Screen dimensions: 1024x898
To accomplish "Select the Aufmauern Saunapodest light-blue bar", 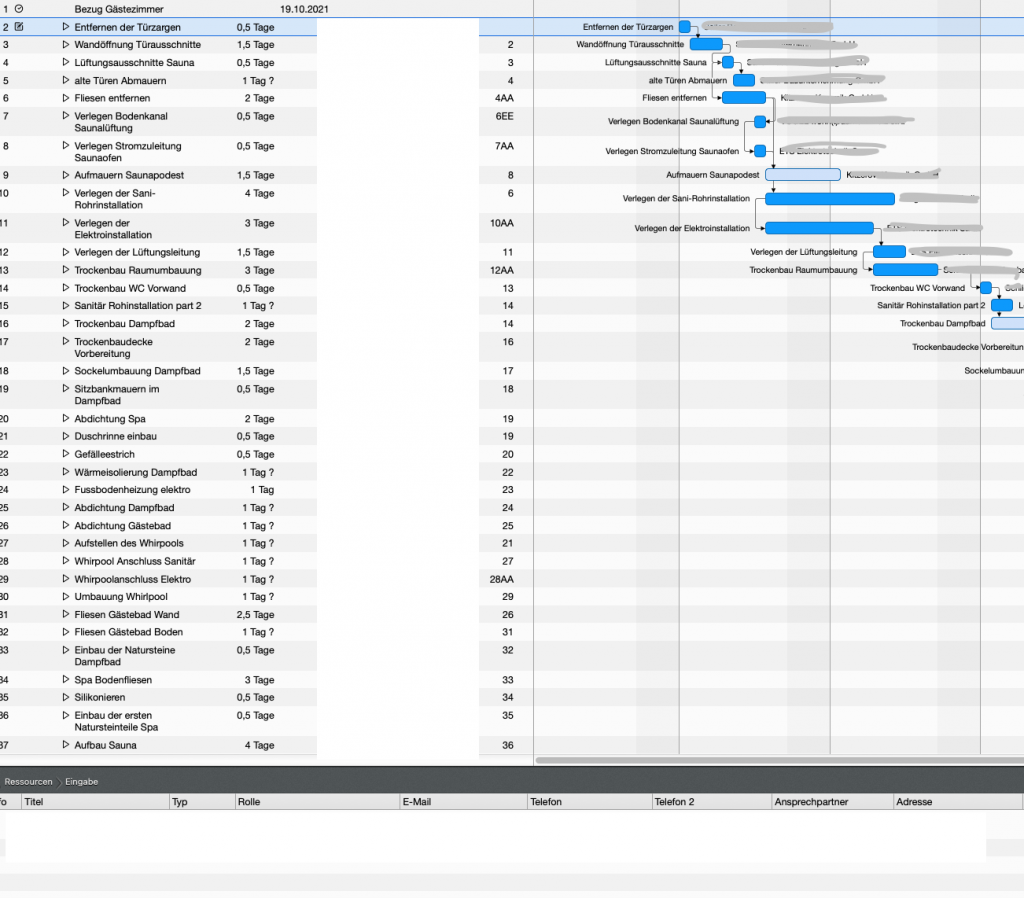I will pos(803,174).
